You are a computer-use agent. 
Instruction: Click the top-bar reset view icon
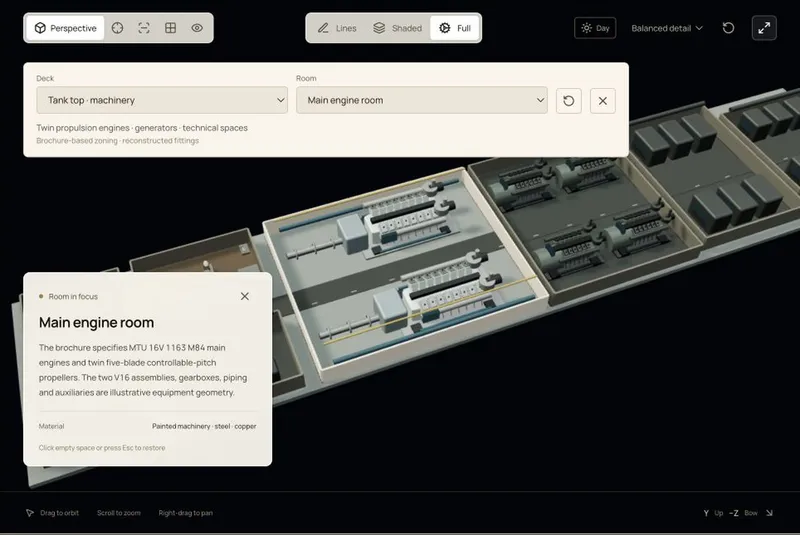729,28
